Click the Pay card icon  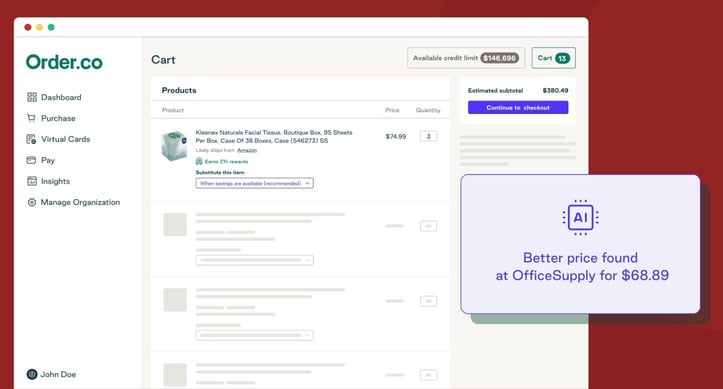(x=31, y=160)
